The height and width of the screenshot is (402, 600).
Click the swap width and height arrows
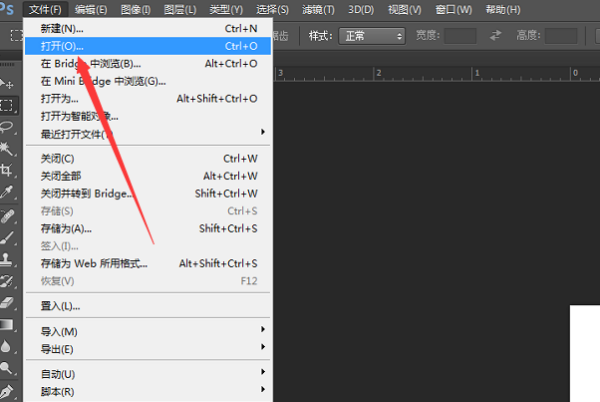pos(496,36)
